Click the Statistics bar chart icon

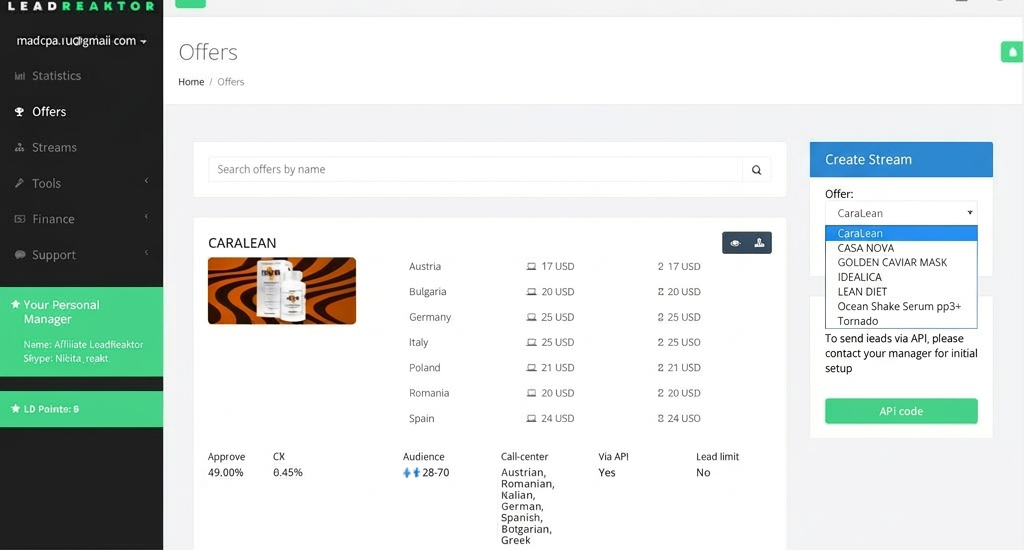20,76
